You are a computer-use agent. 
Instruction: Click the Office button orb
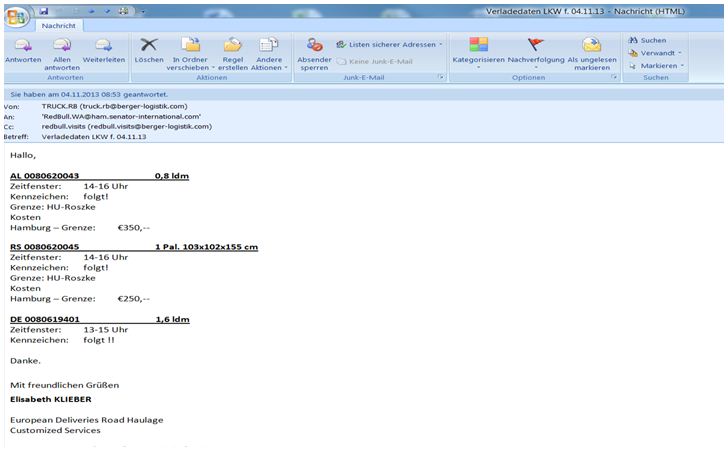click(x=17, y=18)
